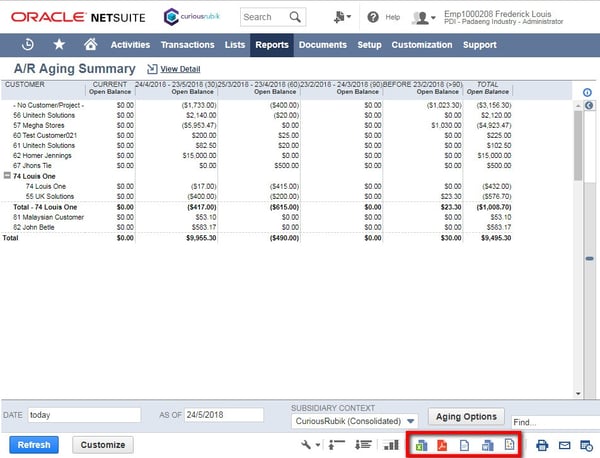
Task: Click the Aging Options button
Action: (x=465, y=415)
